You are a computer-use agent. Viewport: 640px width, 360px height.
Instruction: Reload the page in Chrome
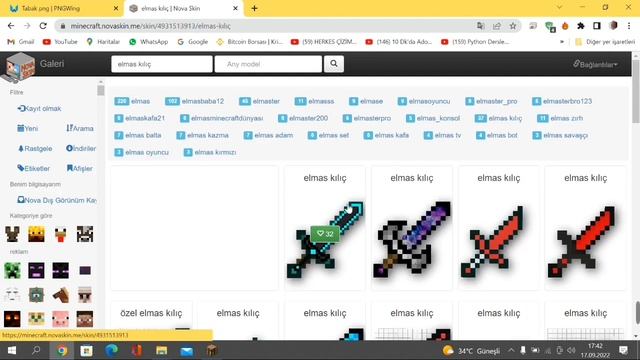pyautogui.click(x=43, y=26)
